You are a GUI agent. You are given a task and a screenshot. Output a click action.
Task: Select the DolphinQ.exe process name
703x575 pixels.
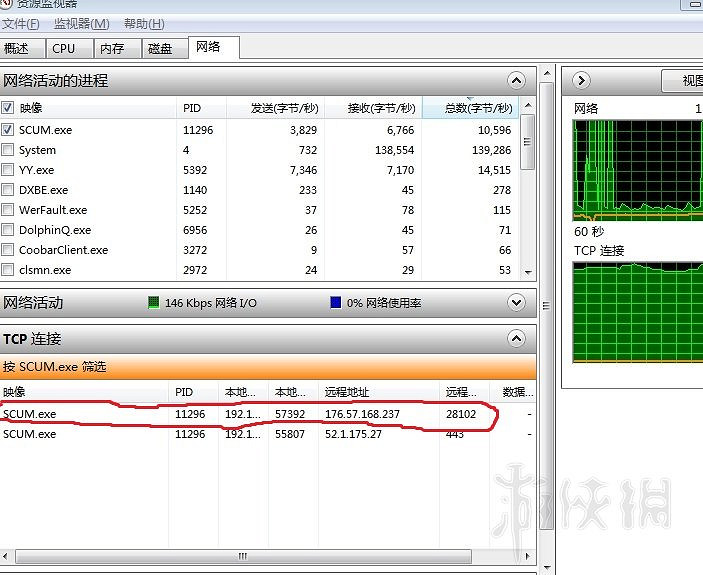tap(55, 230)
